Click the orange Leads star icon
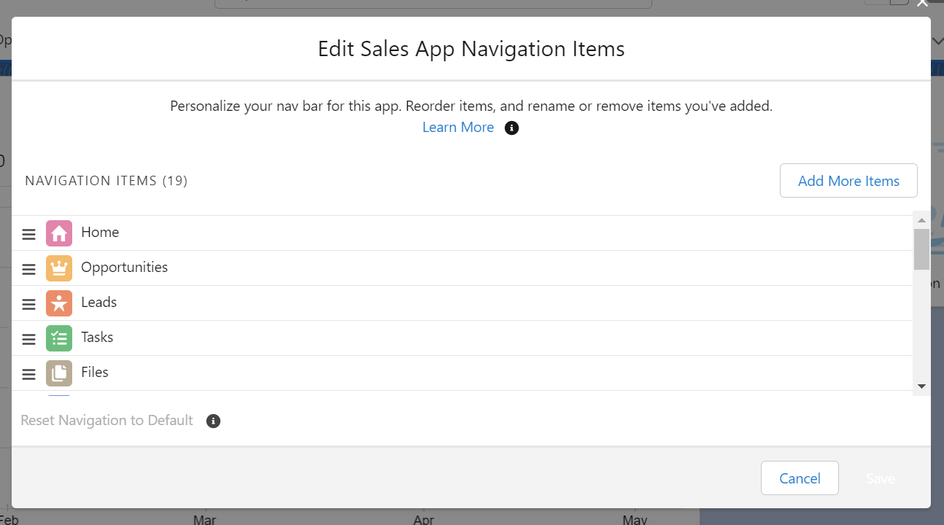The image size is (944, 525). (59, 303)
